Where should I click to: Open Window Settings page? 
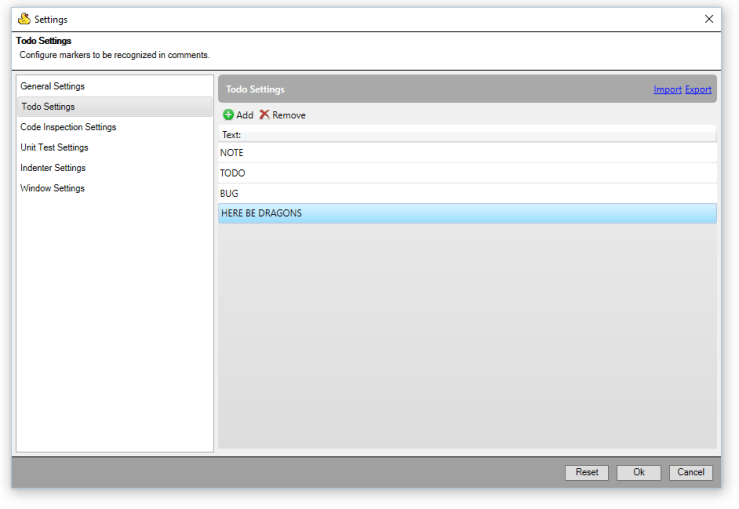pyautogui.click(x=115, y=188)
